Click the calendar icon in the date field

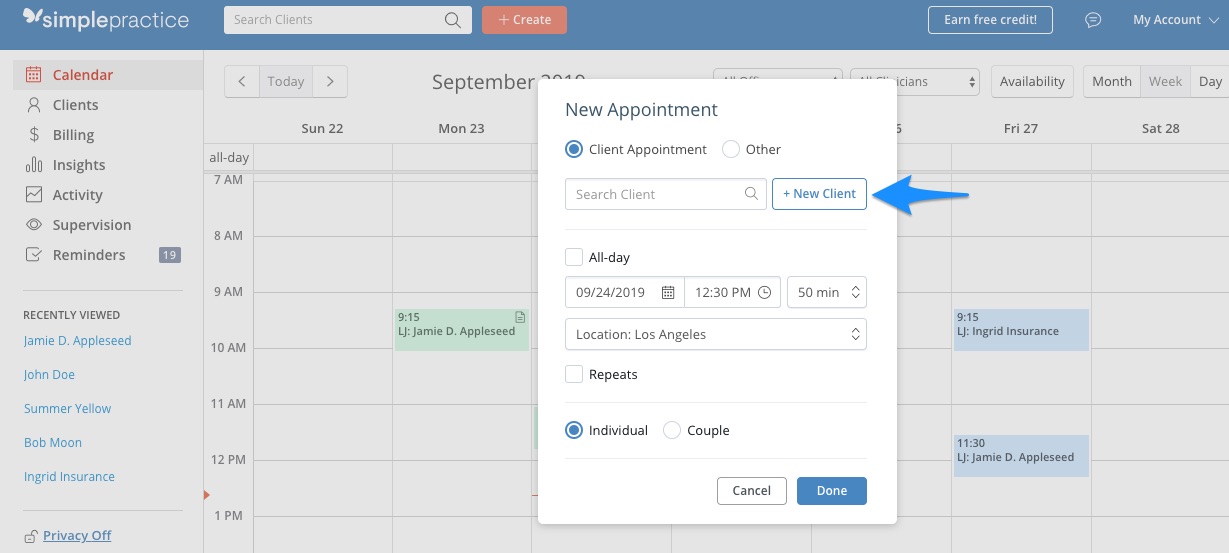click(x=668, y=293)
